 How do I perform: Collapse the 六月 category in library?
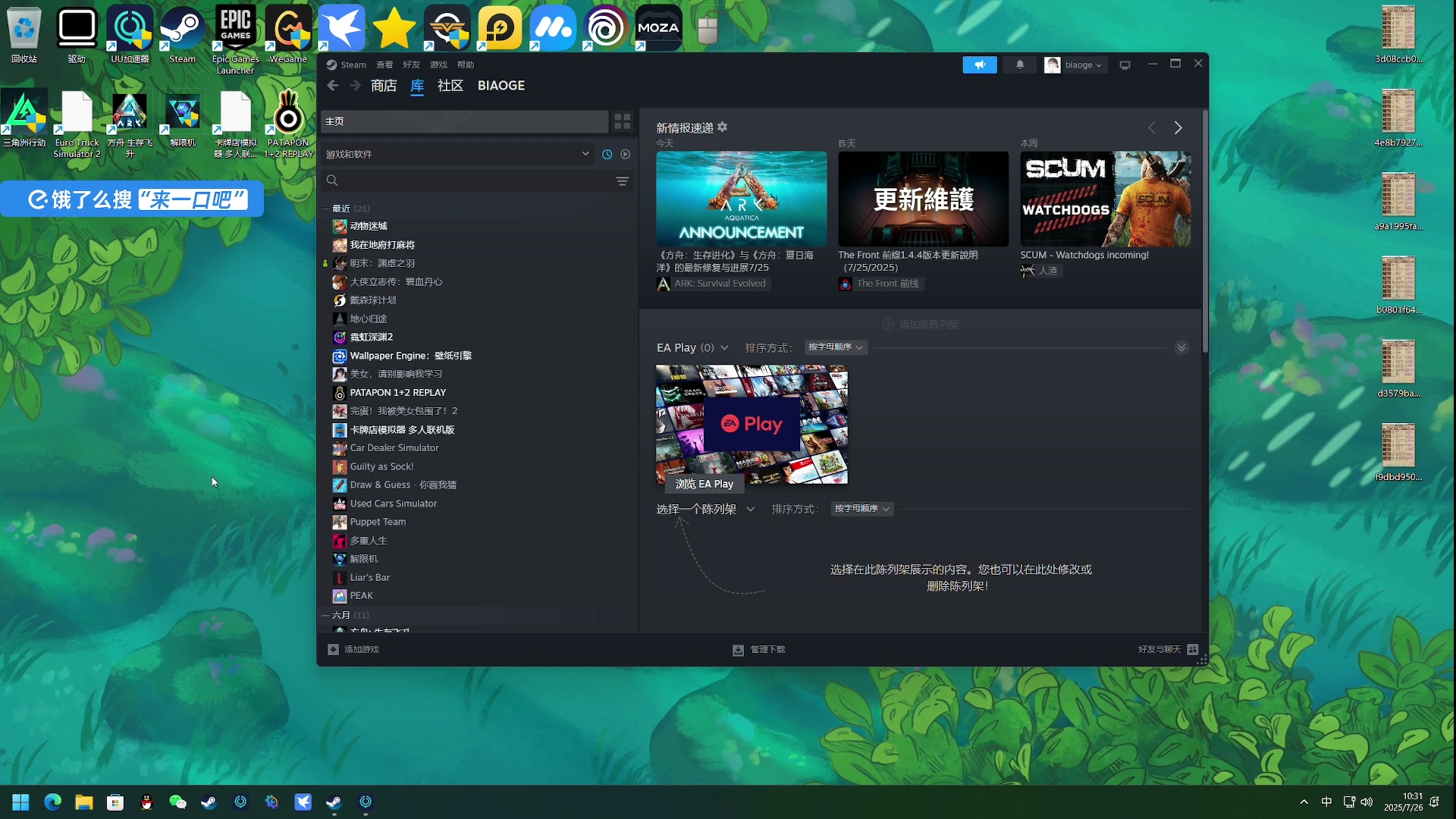[x=326, y=615]
